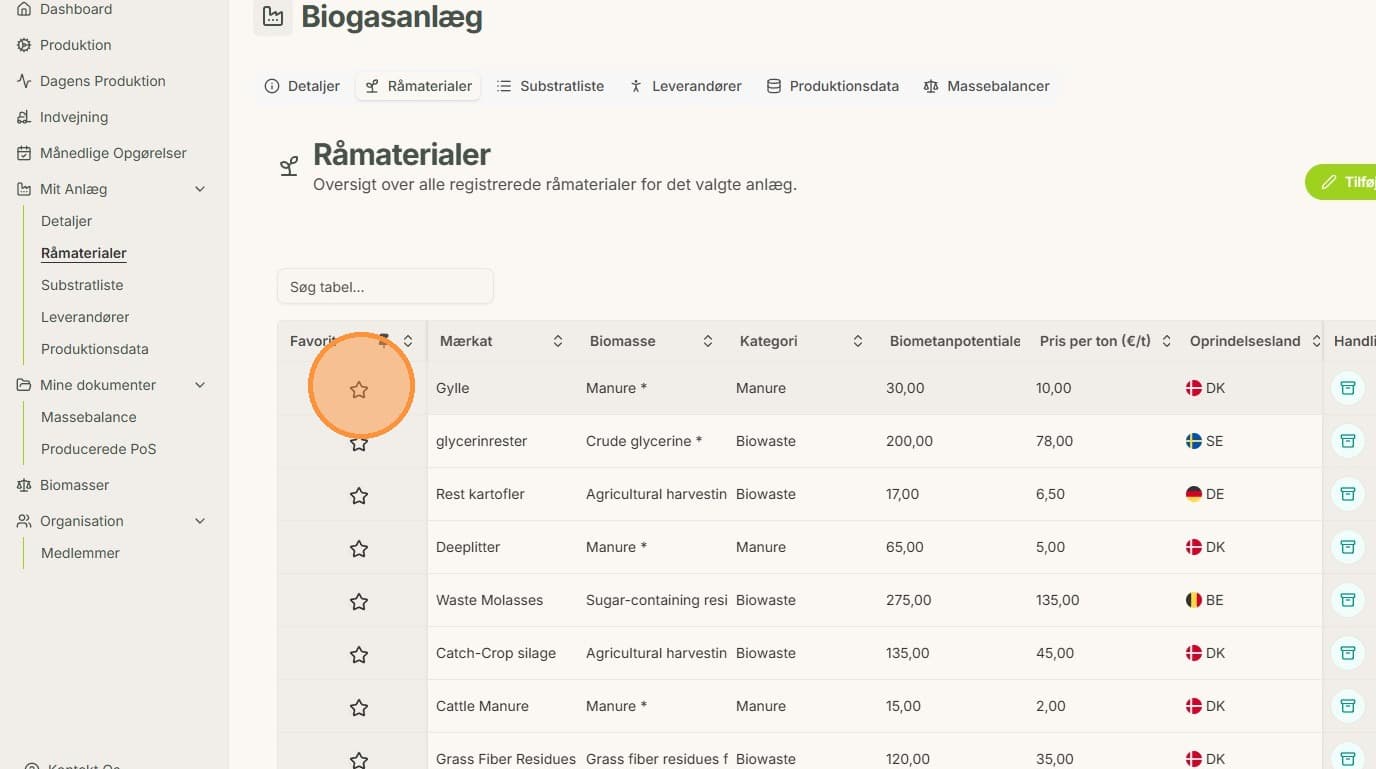Switch to the Massebalancer tab
The image size is (1376, 769).
[986, 86]
